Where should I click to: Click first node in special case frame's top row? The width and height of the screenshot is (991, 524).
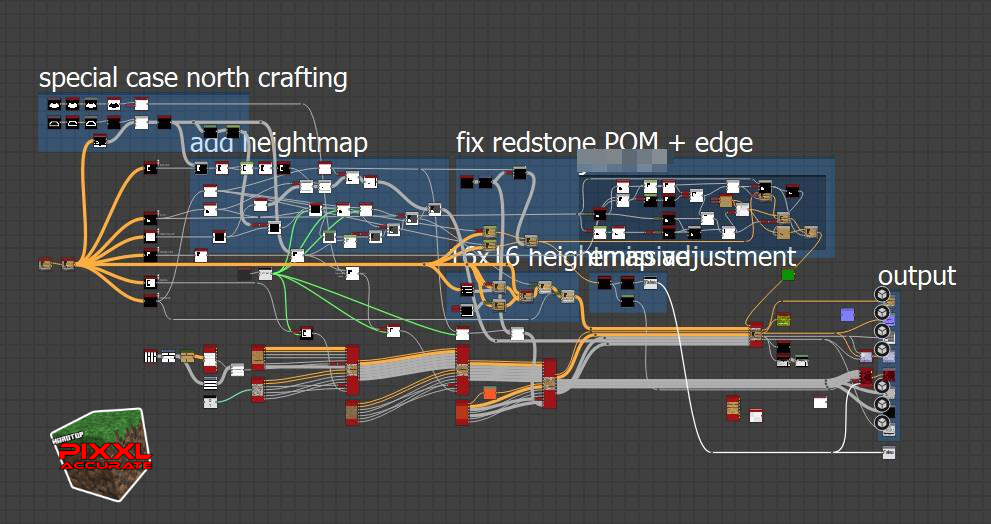[52, 104]
